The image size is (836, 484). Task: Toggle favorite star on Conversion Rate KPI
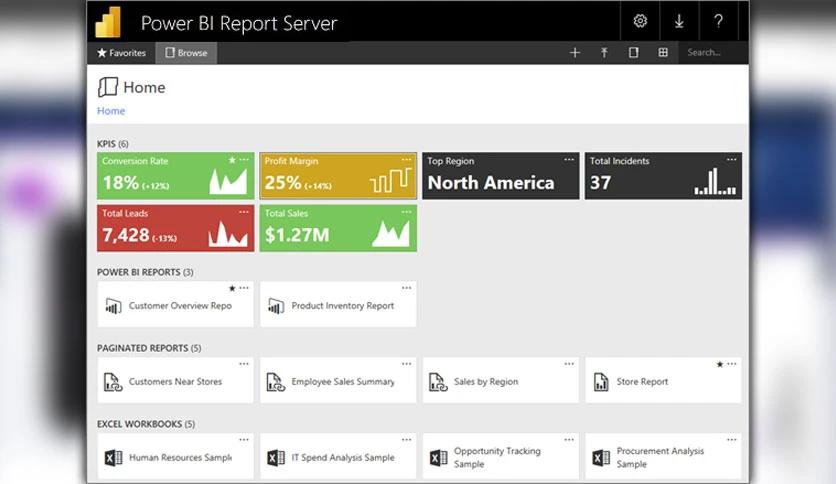click(x=232, y=160)
